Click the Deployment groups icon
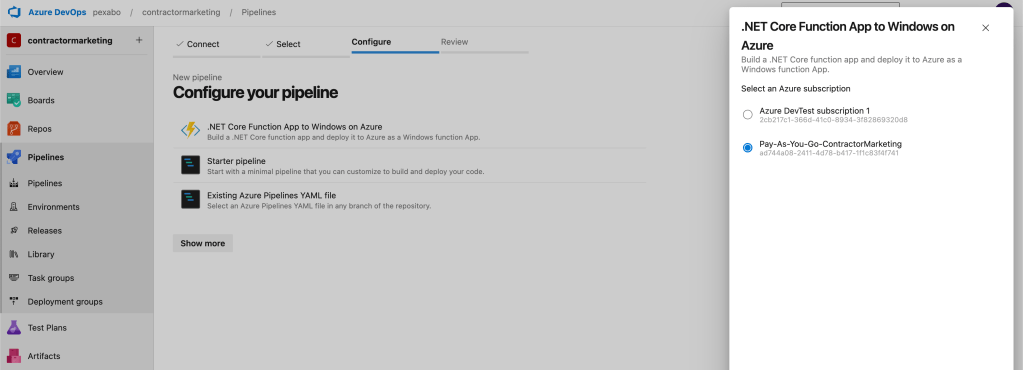 [14, 301]
